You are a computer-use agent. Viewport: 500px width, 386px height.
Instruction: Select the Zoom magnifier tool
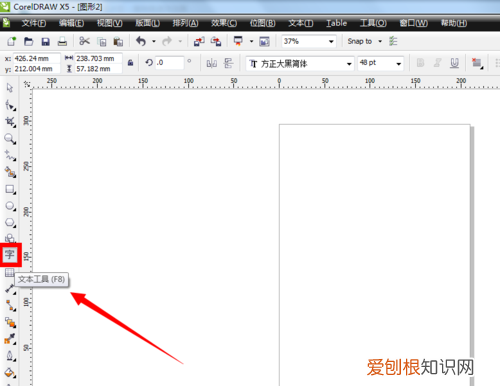(x=10, y=139)
